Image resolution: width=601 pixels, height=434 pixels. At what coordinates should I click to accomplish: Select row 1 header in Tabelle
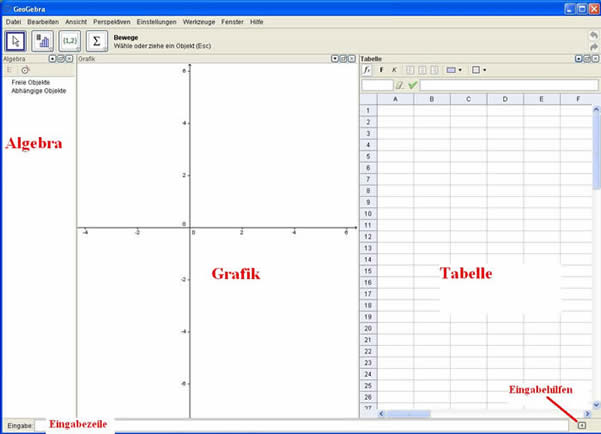click(x=368, y=110)
